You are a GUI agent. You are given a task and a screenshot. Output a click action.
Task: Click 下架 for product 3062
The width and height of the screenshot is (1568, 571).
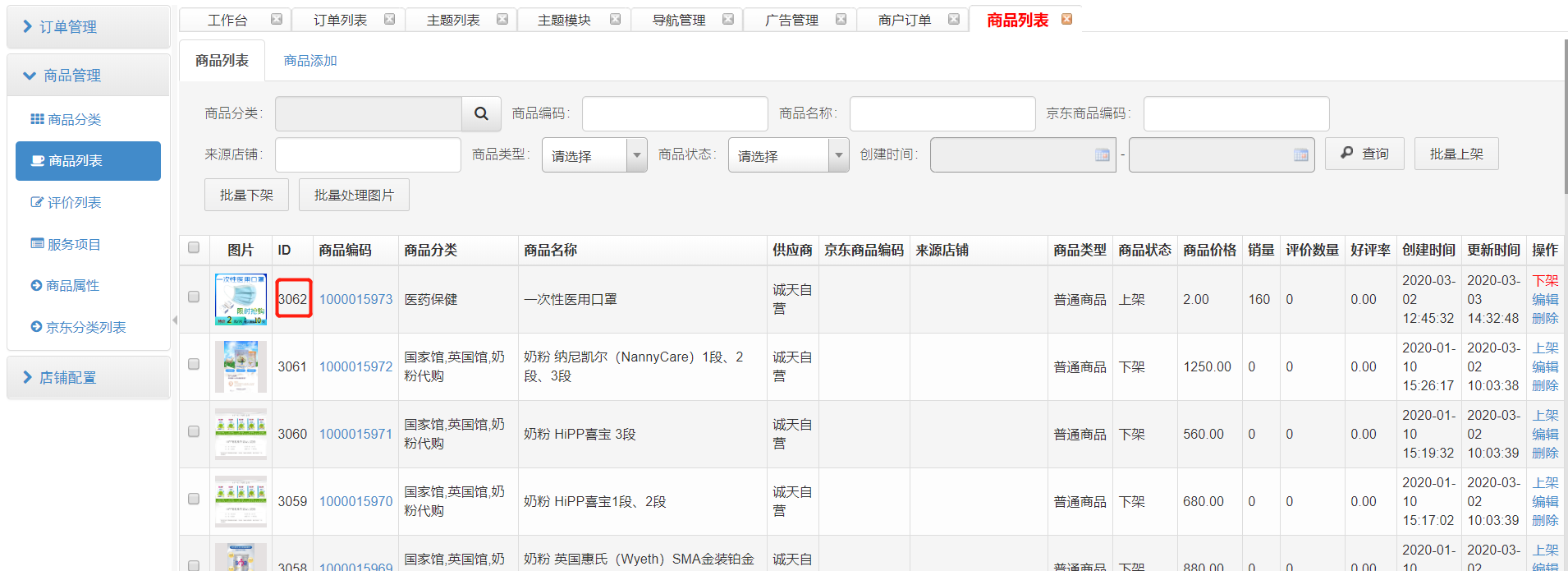point(1545,281)
